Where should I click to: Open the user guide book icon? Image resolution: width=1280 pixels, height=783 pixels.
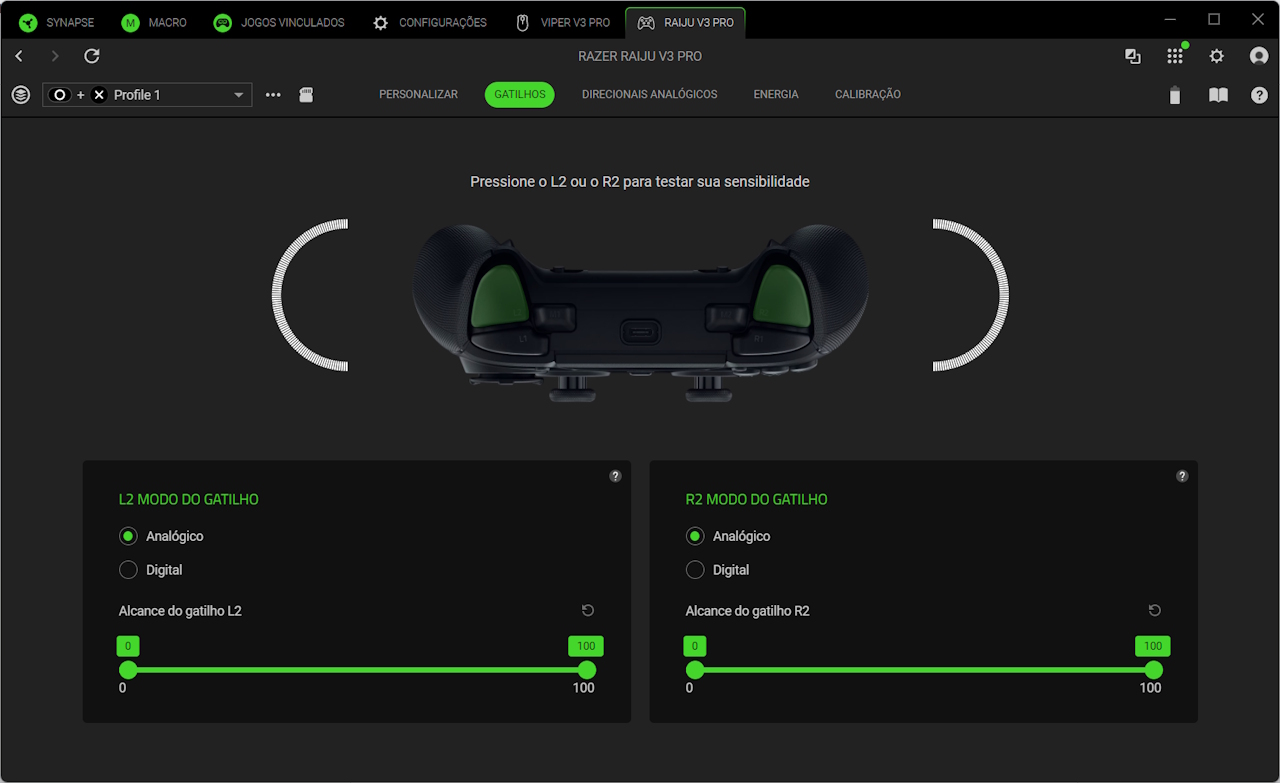1218,95
